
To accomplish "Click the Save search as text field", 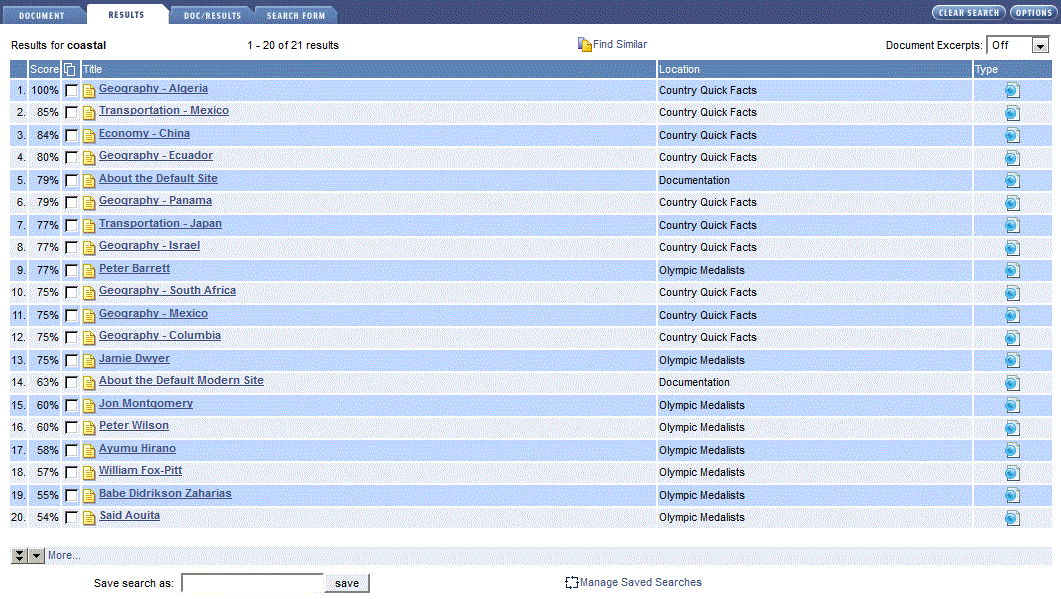I will [252, 583].
